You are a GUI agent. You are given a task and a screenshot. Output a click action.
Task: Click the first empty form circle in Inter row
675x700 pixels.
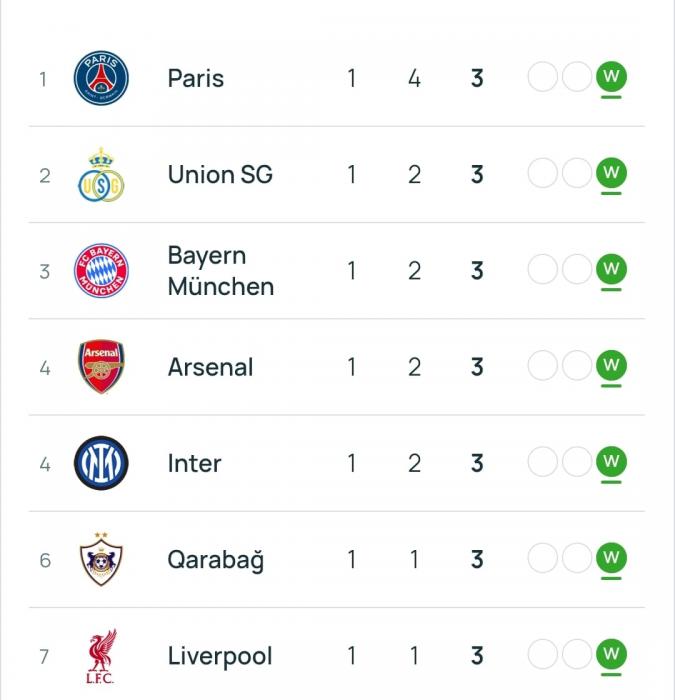[x=542, y=462]
